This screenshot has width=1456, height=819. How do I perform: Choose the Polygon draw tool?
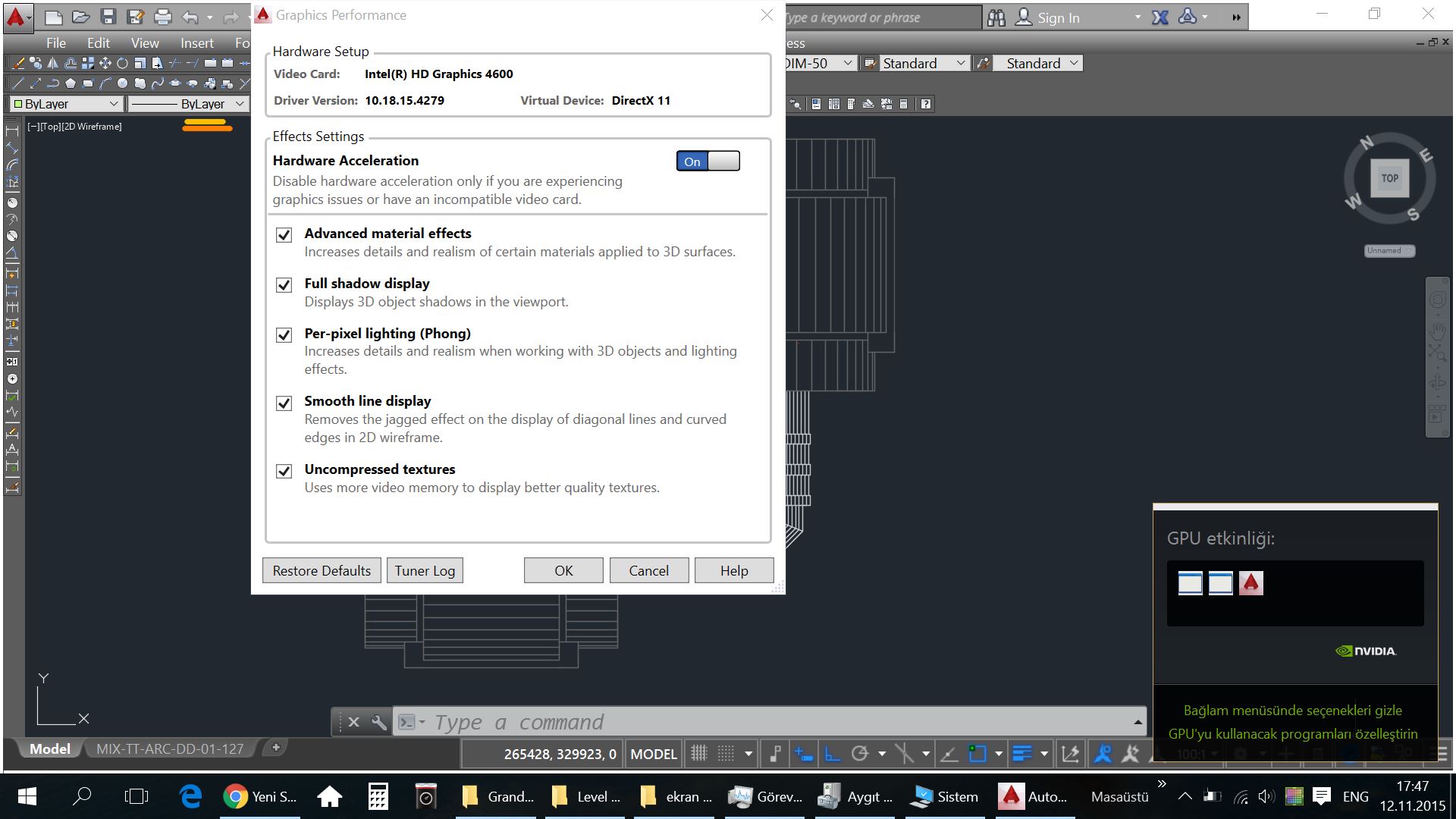pyautogui.click(x=71, y=83)
